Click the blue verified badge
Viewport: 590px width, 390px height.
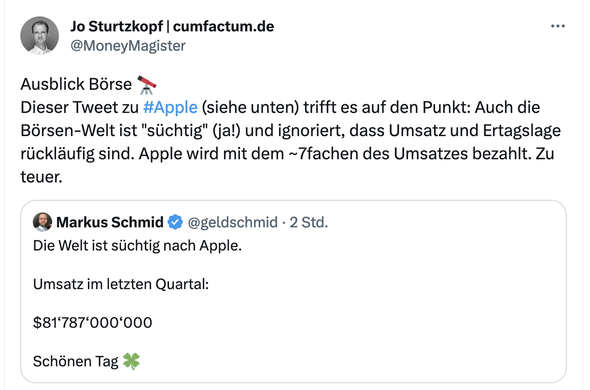[x=175, y=222]
